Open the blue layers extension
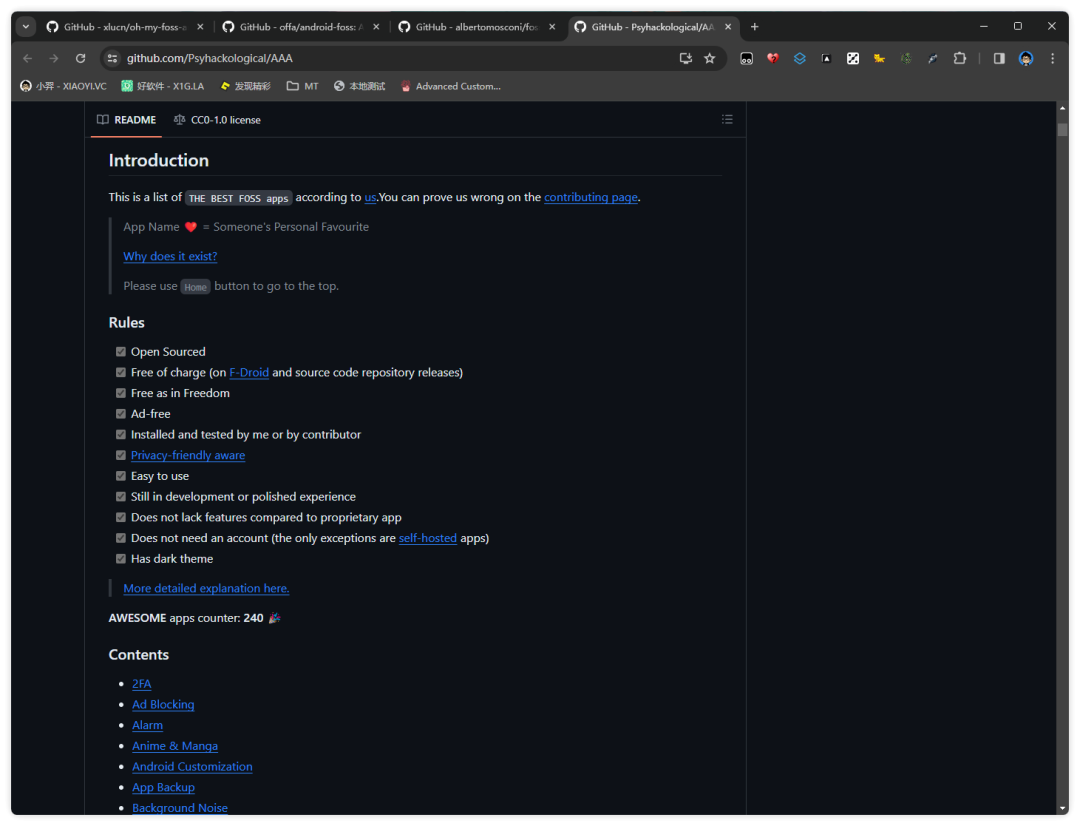 point(800,59)
